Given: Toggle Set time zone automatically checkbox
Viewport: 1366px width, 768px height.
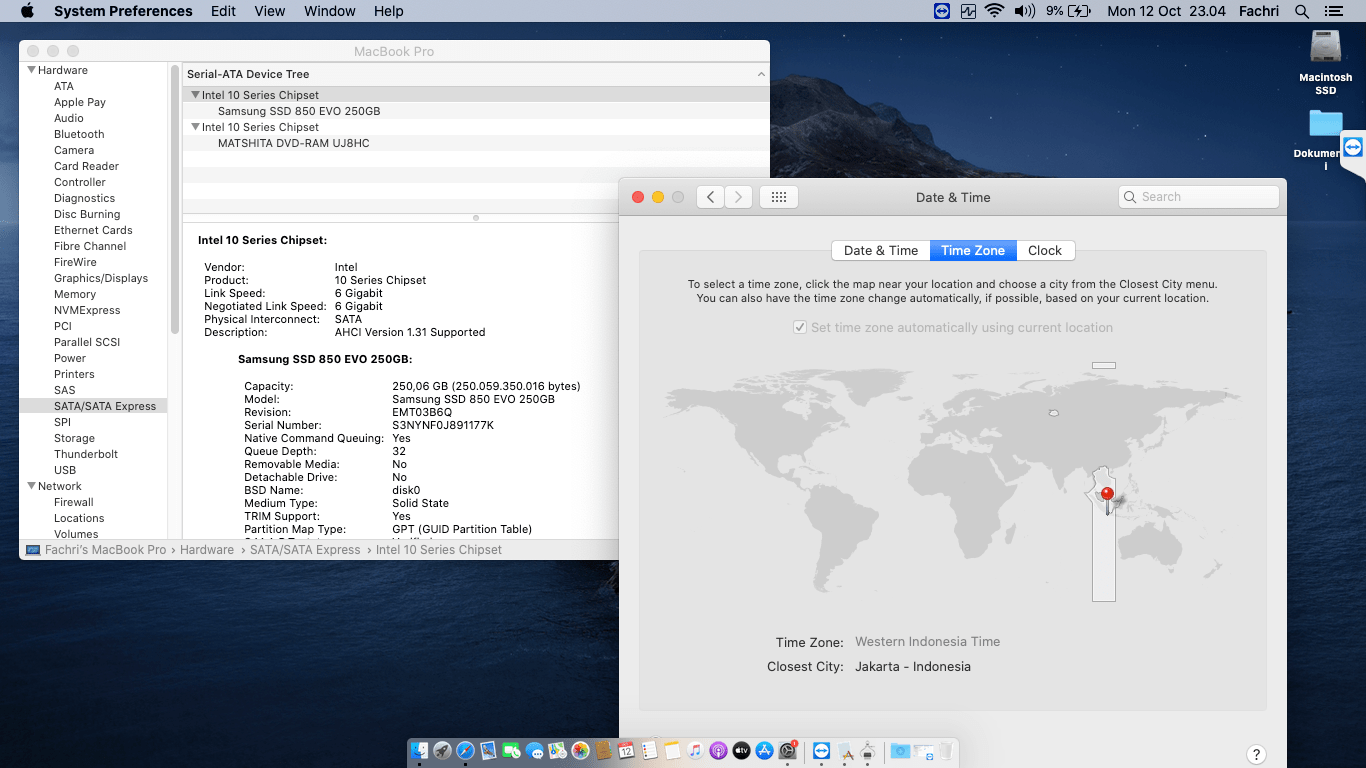Looking at the screenshot, I should pos(800,327).
